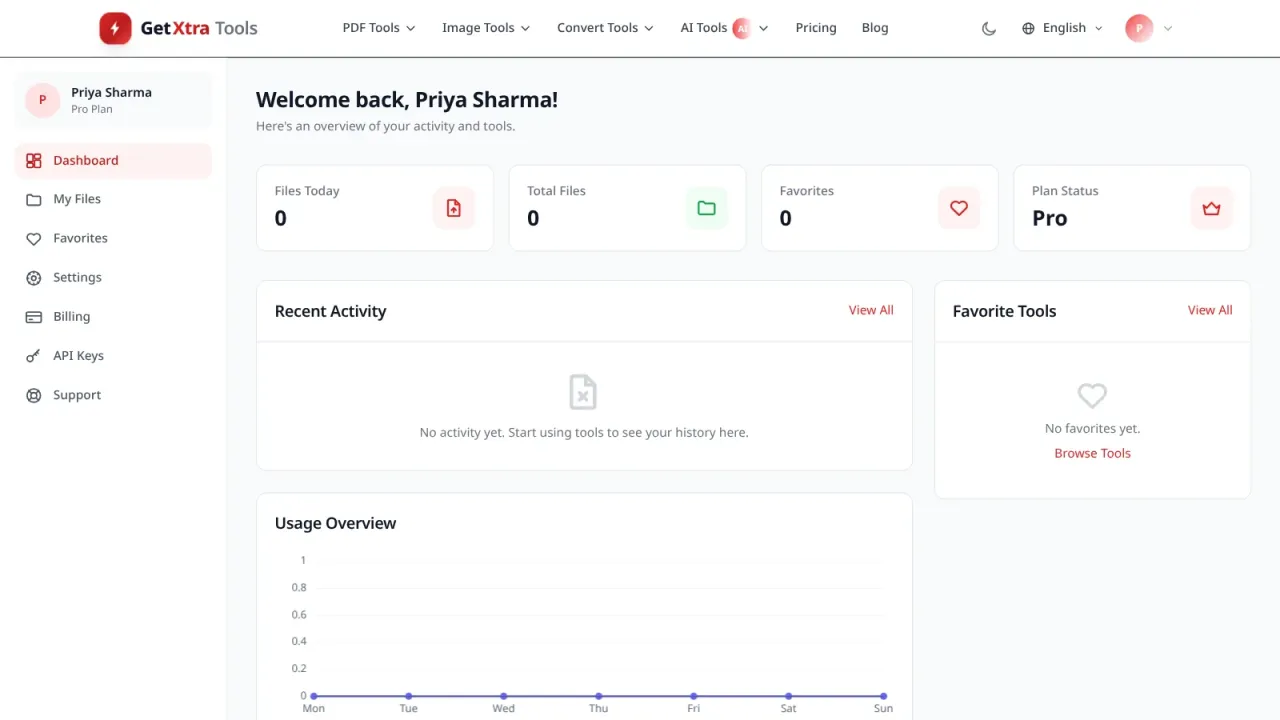The height and width of the screenshot is (720, 1280).
Task: Click the Plan Status crown icon
Action: tap(1212, 208)
